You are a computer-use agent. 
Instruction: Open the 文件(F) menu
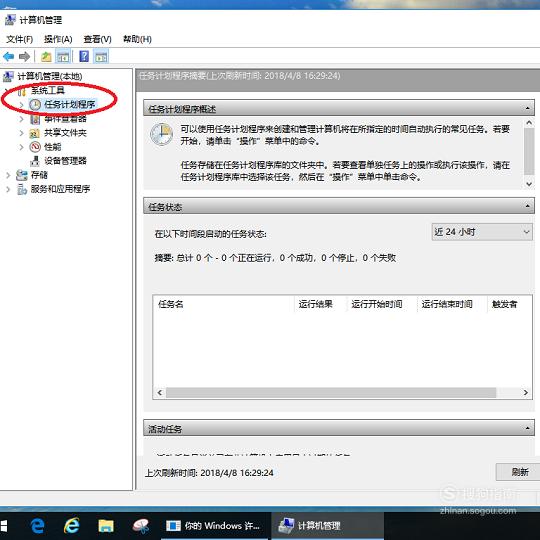19,39
